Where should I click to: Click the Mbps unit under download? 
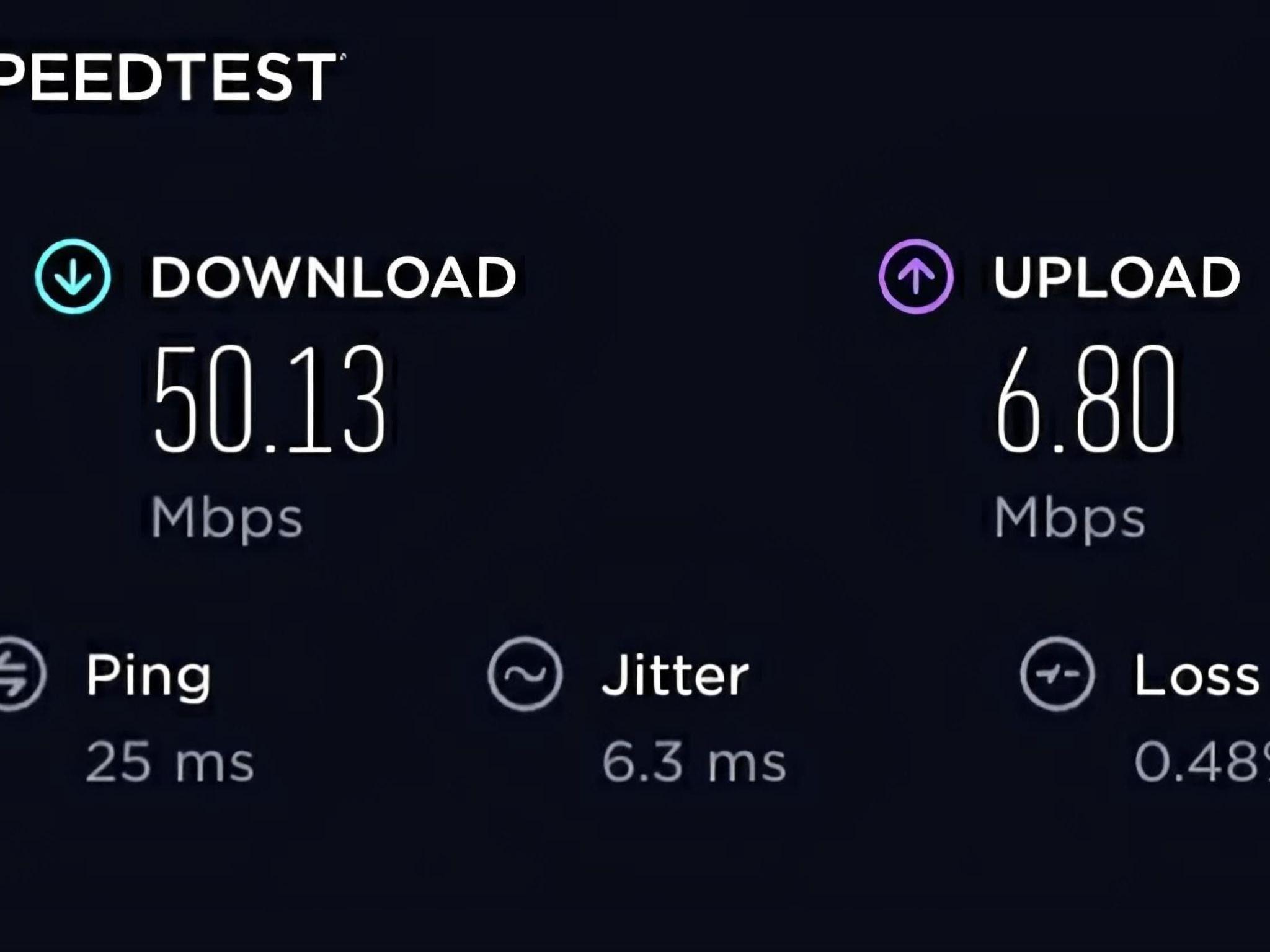click(226, 519)
